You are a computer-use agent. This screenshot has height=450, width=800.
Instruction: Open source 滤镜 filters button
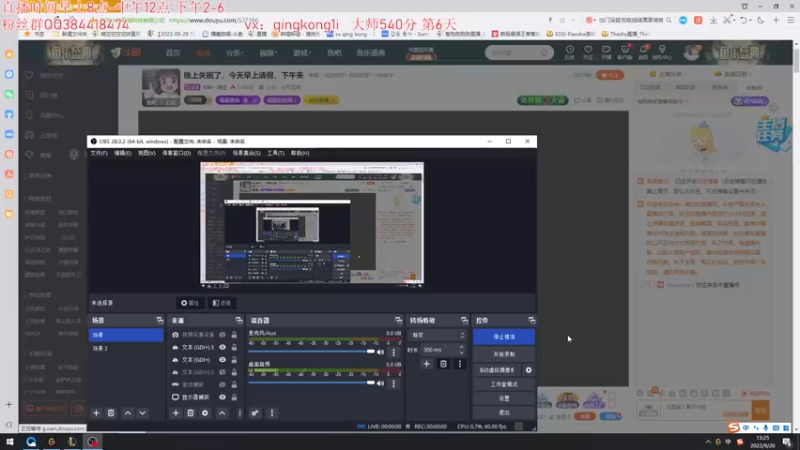tap(222, 303)
